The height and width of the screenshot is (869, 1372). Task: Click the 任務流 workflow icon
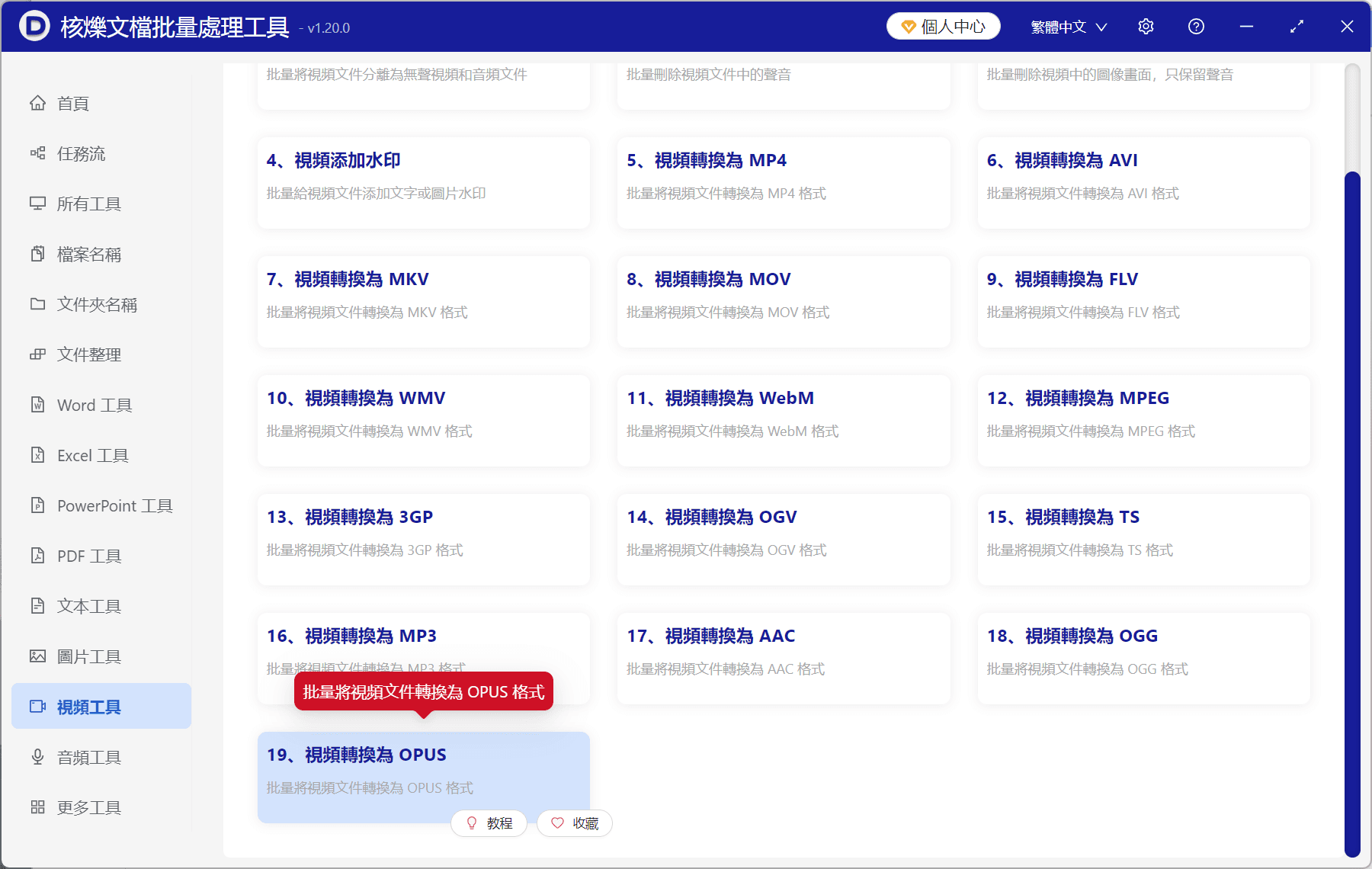37,153
